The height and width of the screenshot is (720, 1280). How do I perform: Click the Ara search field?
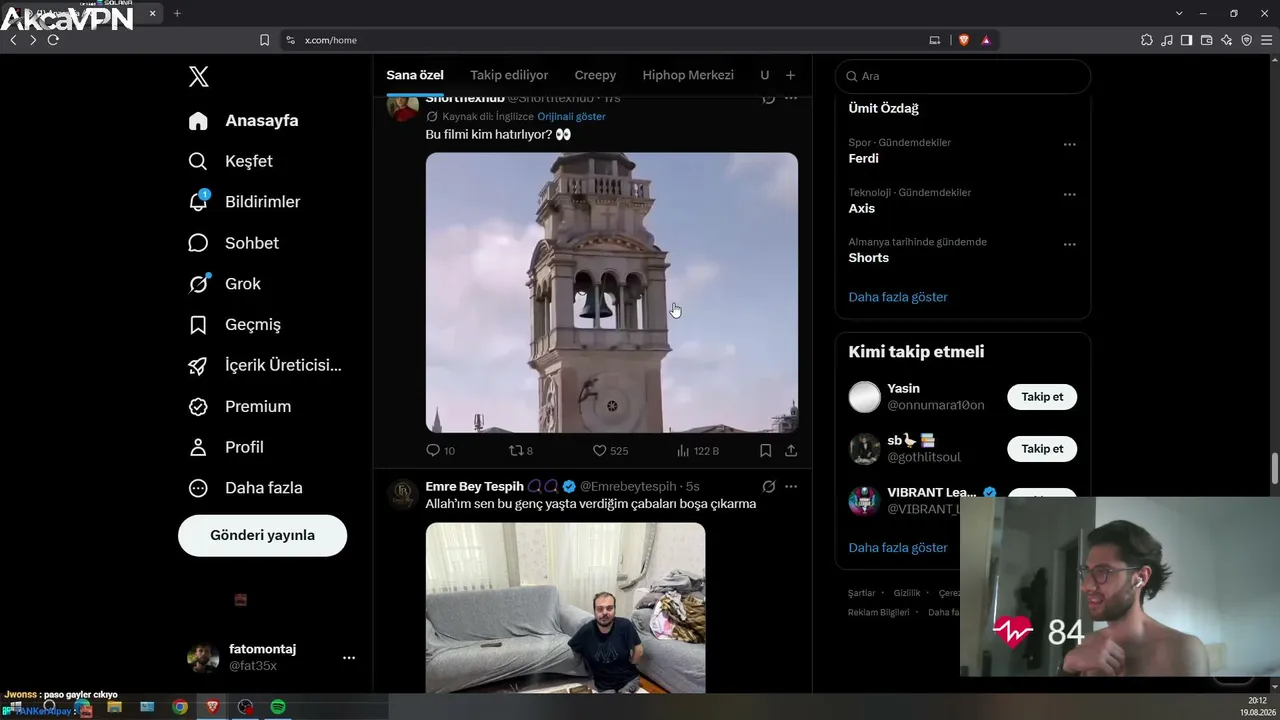(x=963, y=76)
